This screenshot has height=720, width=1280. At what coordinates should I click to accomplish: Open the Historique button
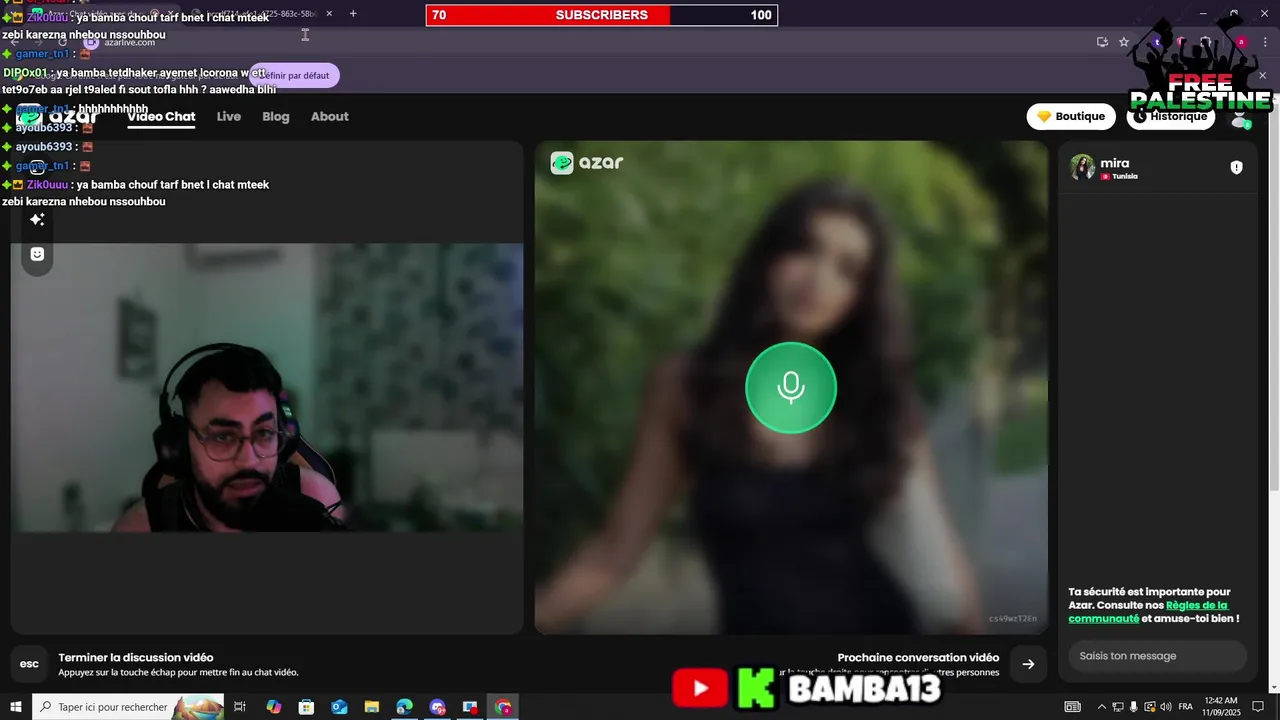pyautogui.click(x=1171, y=116)
